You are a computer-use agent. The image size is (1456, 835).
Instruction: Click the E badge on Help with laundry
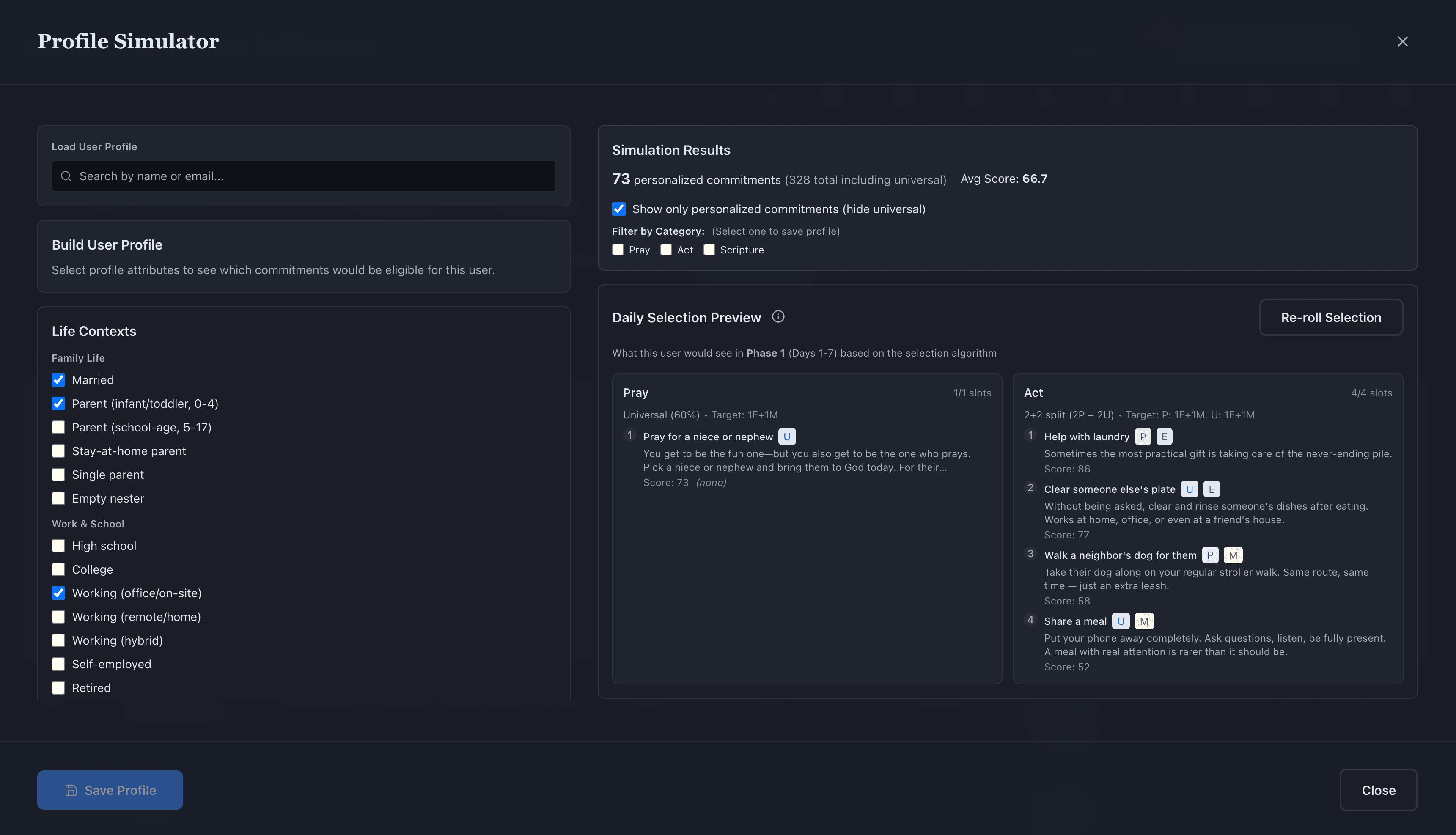(x=1164, y=437)
